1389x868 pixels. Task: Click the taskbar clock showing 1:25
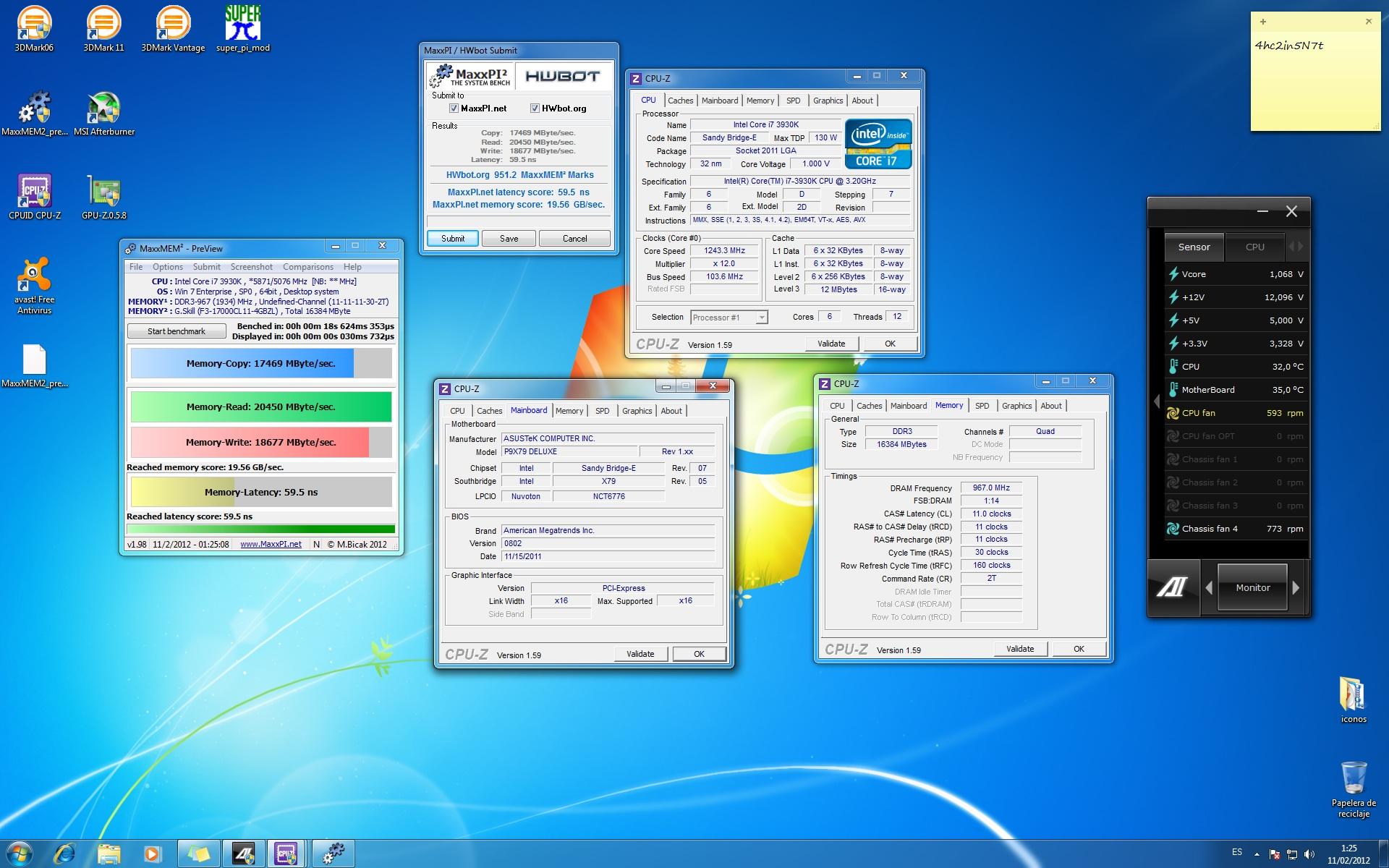pyautogui.click(x=1348, y=854)
